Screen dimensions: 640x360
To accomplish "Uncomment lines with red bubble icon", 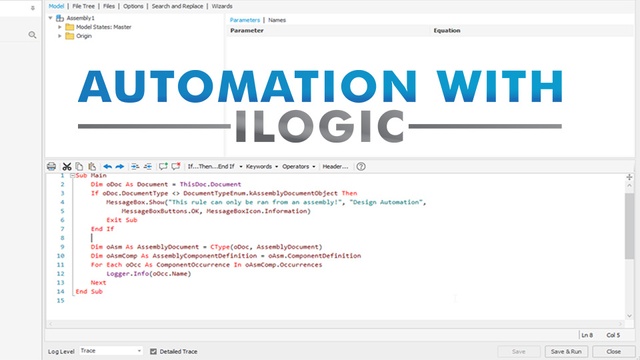I will [x=176, y=166].
